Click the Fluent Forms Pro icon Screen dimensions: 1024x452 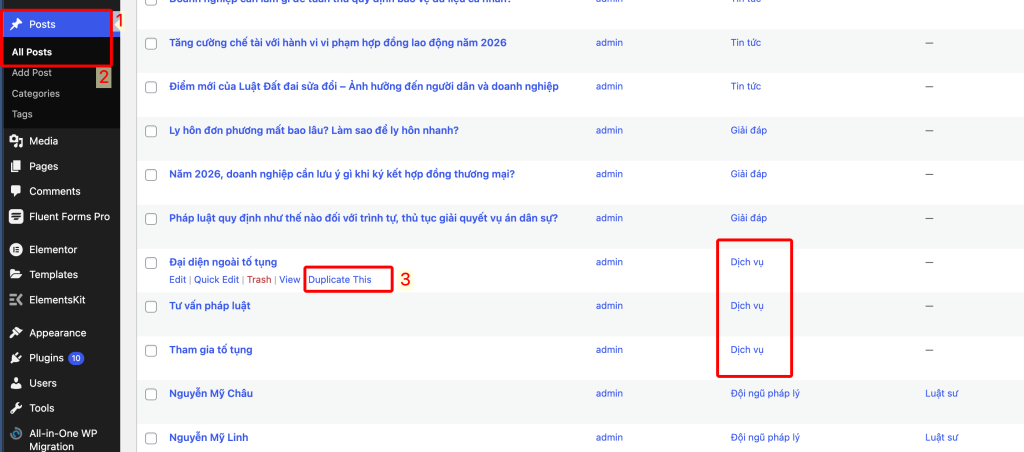point(16,216)
